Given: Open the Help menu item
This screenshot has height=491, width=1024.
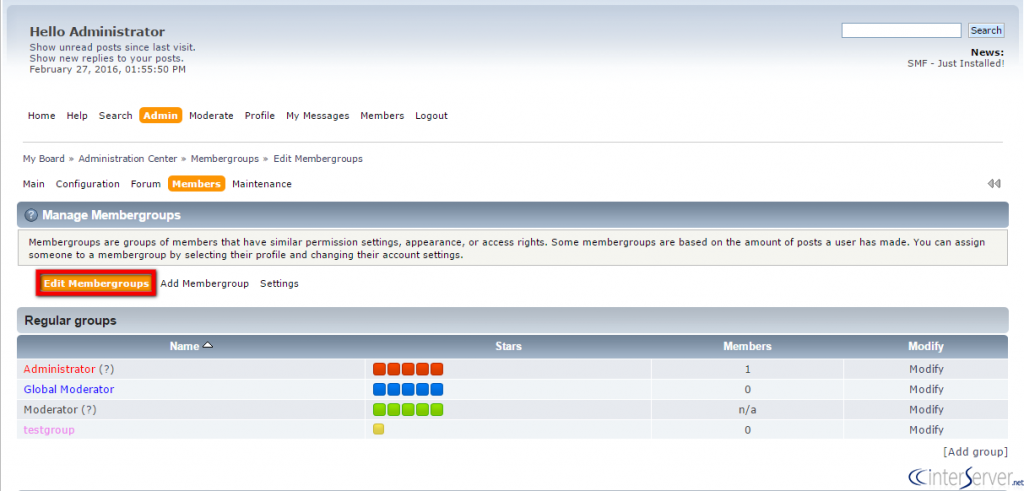Looking at the screenshot, I should tap(77, 116).
